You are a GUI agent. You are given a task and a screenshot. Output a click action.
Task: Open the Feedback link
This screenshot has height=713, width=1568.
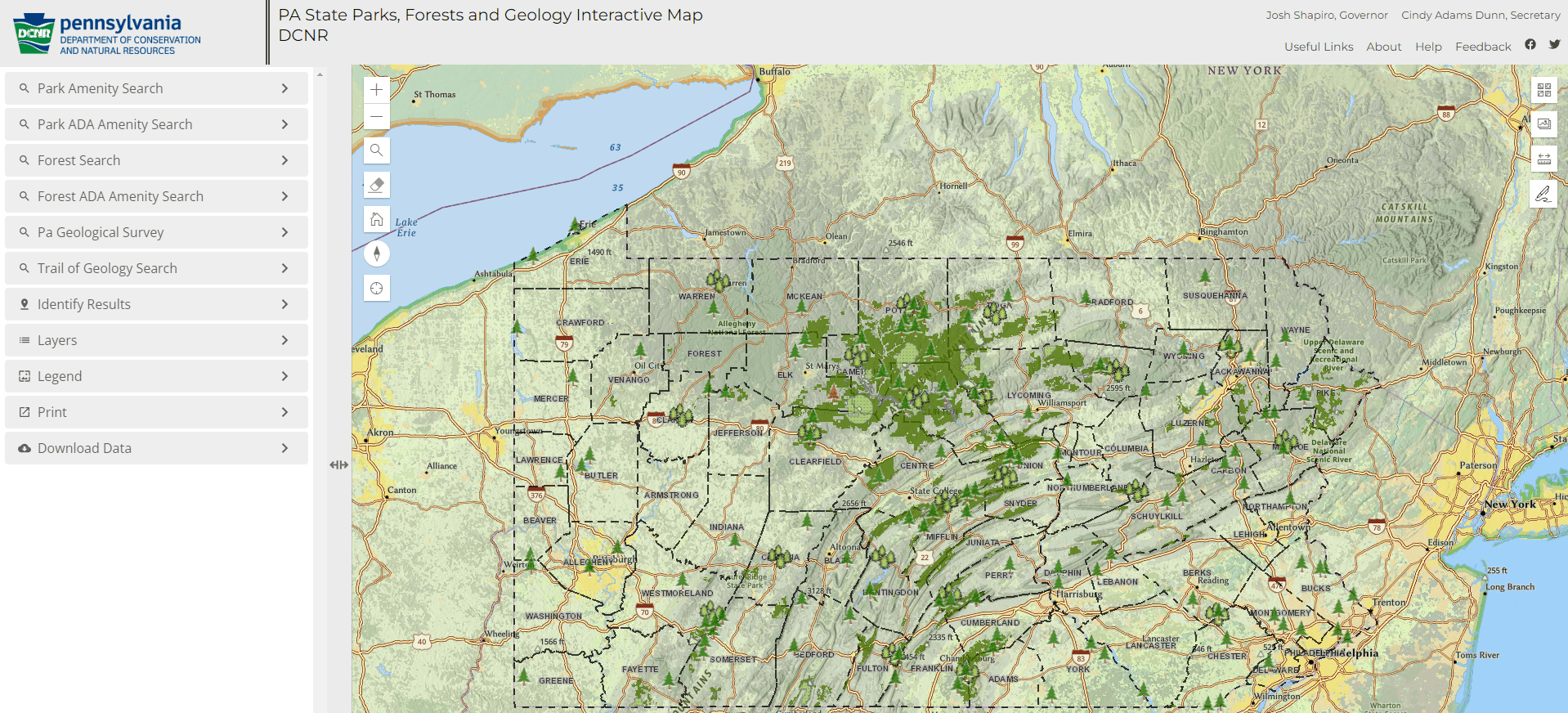(x=1483, y=47)
